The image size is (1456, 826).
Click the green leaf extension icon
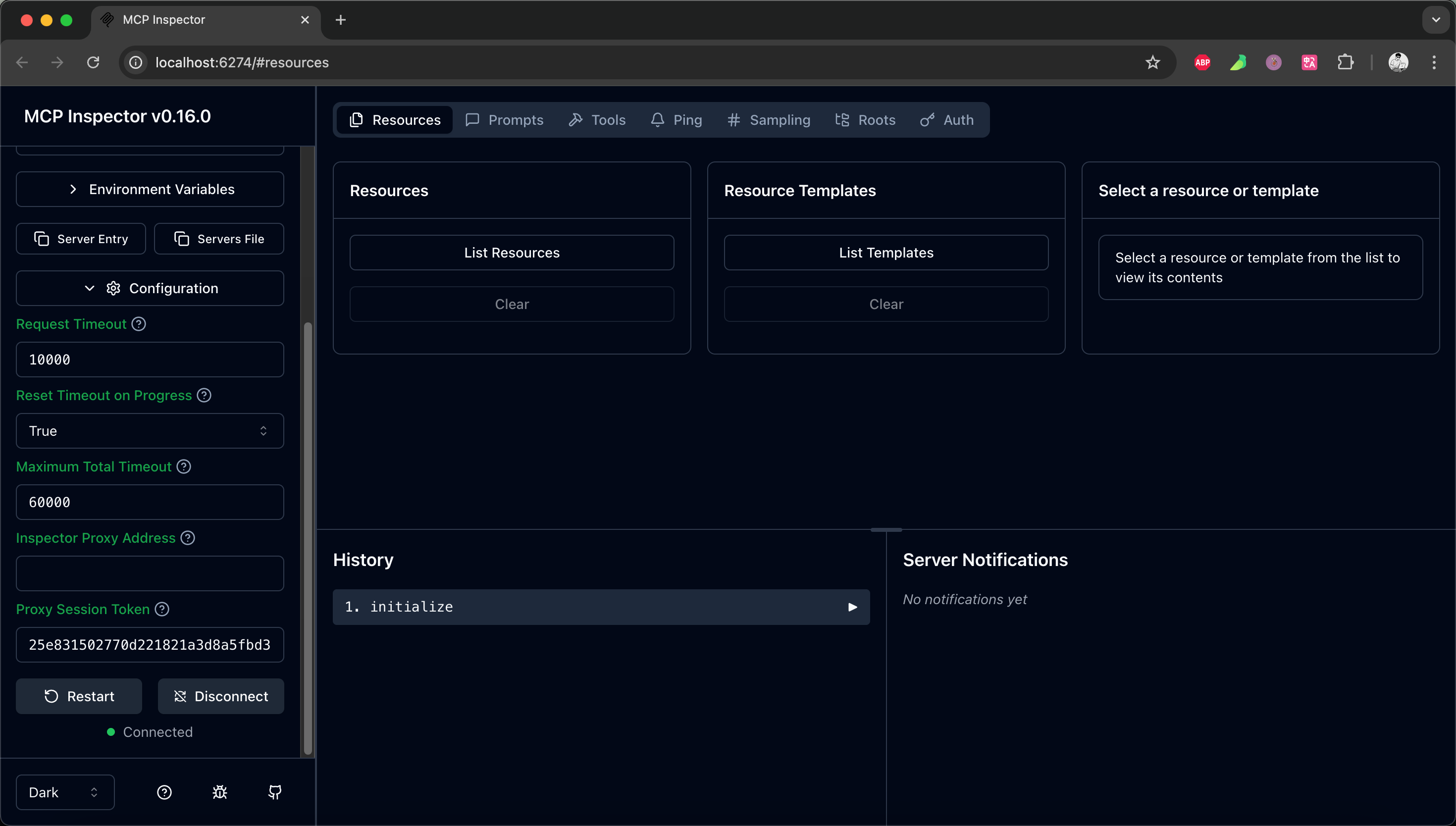tap(1238, 62)
